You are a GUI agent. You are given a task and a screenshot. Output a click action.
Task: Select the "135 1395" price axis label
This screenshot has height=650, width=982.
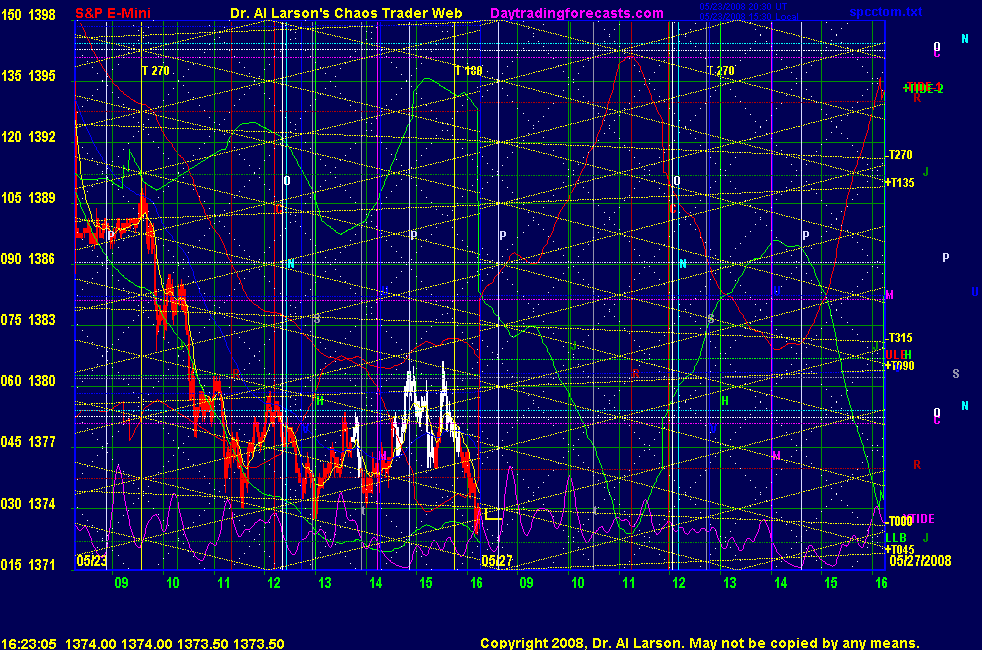[28, 76]
